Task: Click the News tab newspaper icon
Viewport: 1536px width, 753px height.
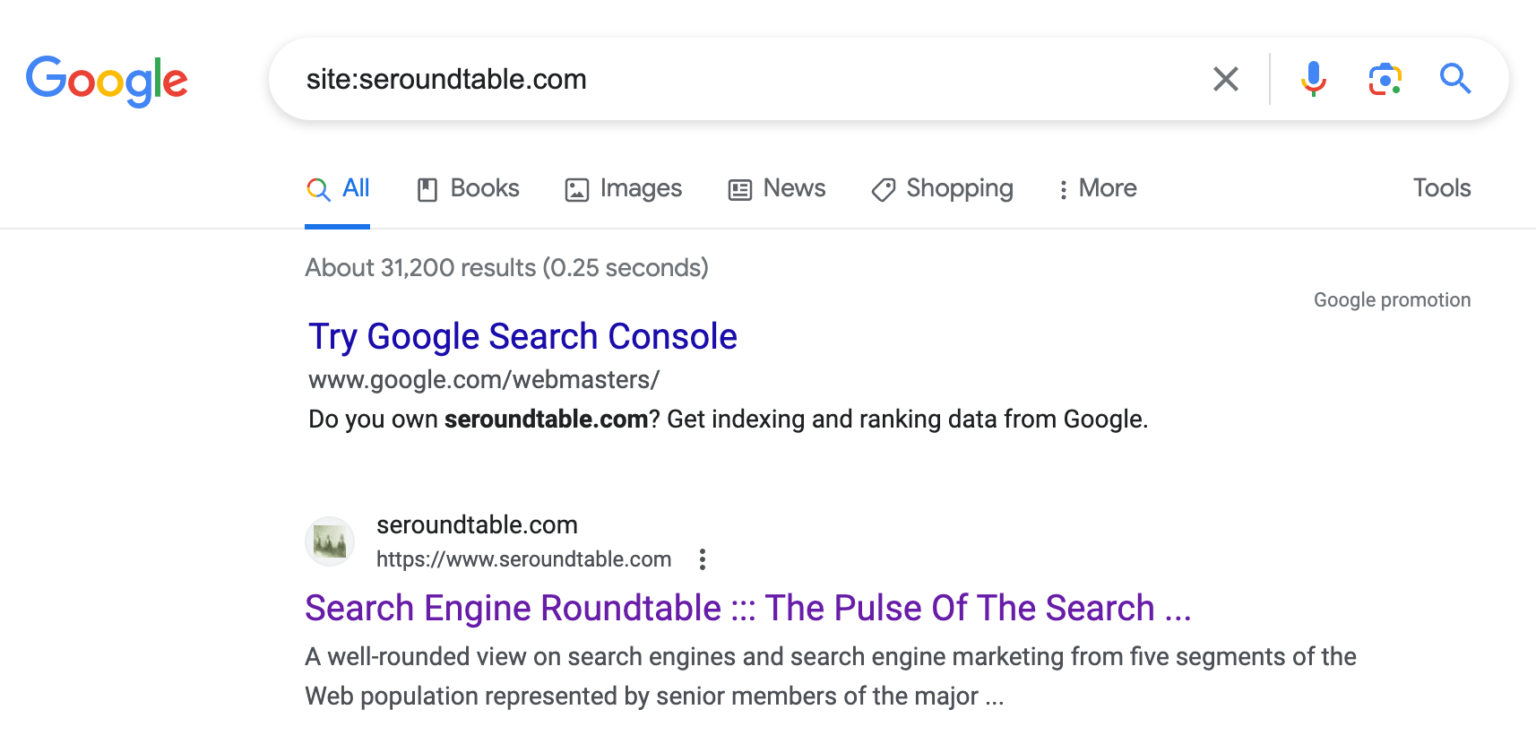Action: [x=739, y=188]
